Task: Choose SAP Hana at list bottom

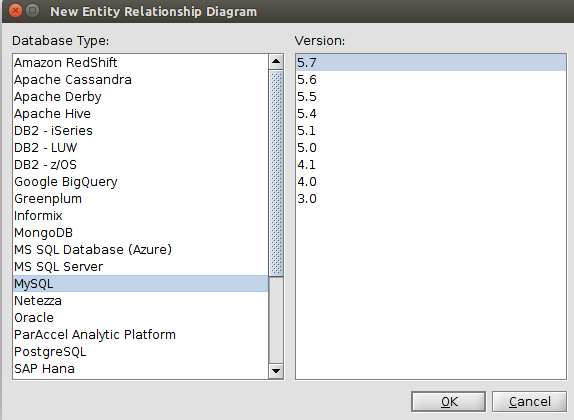Action: pos(141,368)
